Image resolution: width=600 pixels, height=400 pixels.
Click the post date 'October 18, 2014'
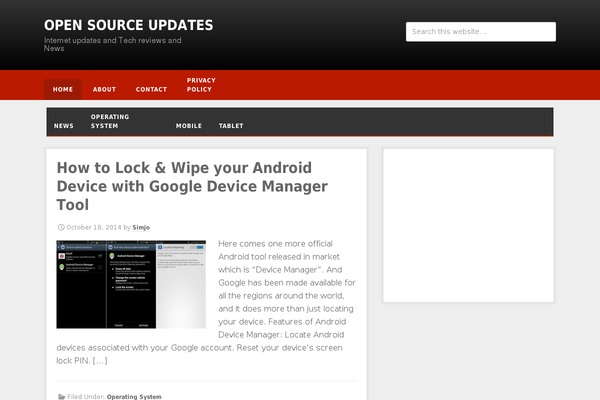[x=94, y=227]
